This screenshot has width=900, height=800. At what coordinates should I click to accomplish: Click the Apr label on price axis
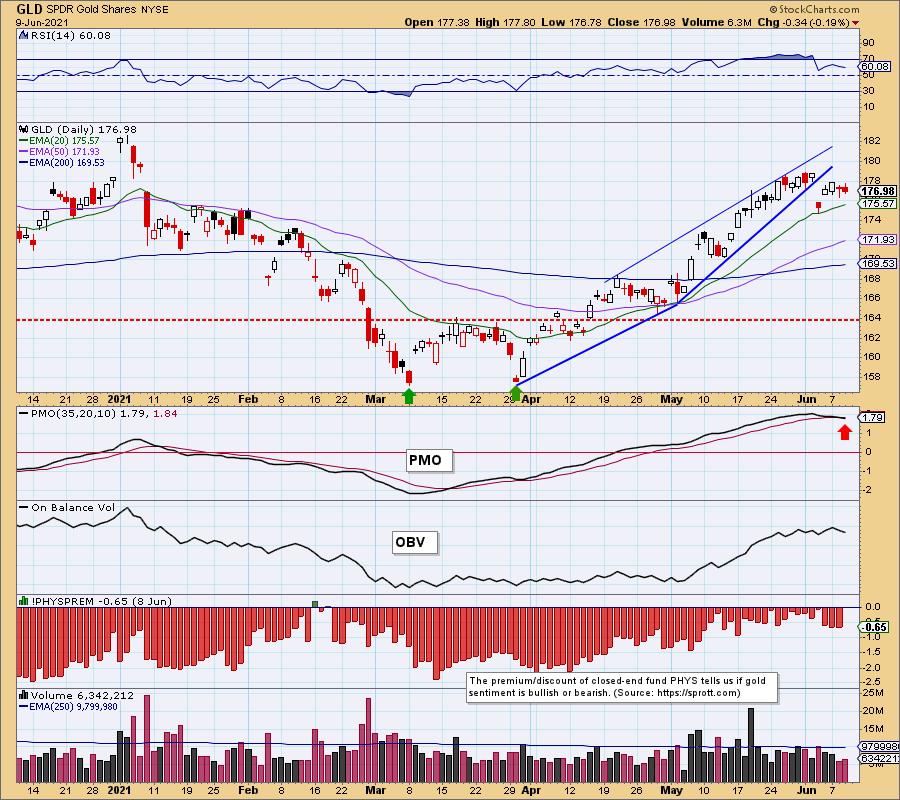pyautogui.click(x=532, y=399)
